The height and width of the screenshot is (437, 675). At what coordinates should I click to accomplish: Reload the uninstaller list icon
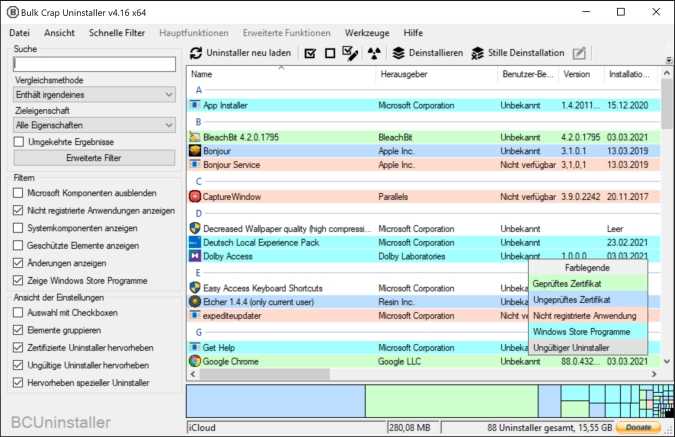point(196,53)
